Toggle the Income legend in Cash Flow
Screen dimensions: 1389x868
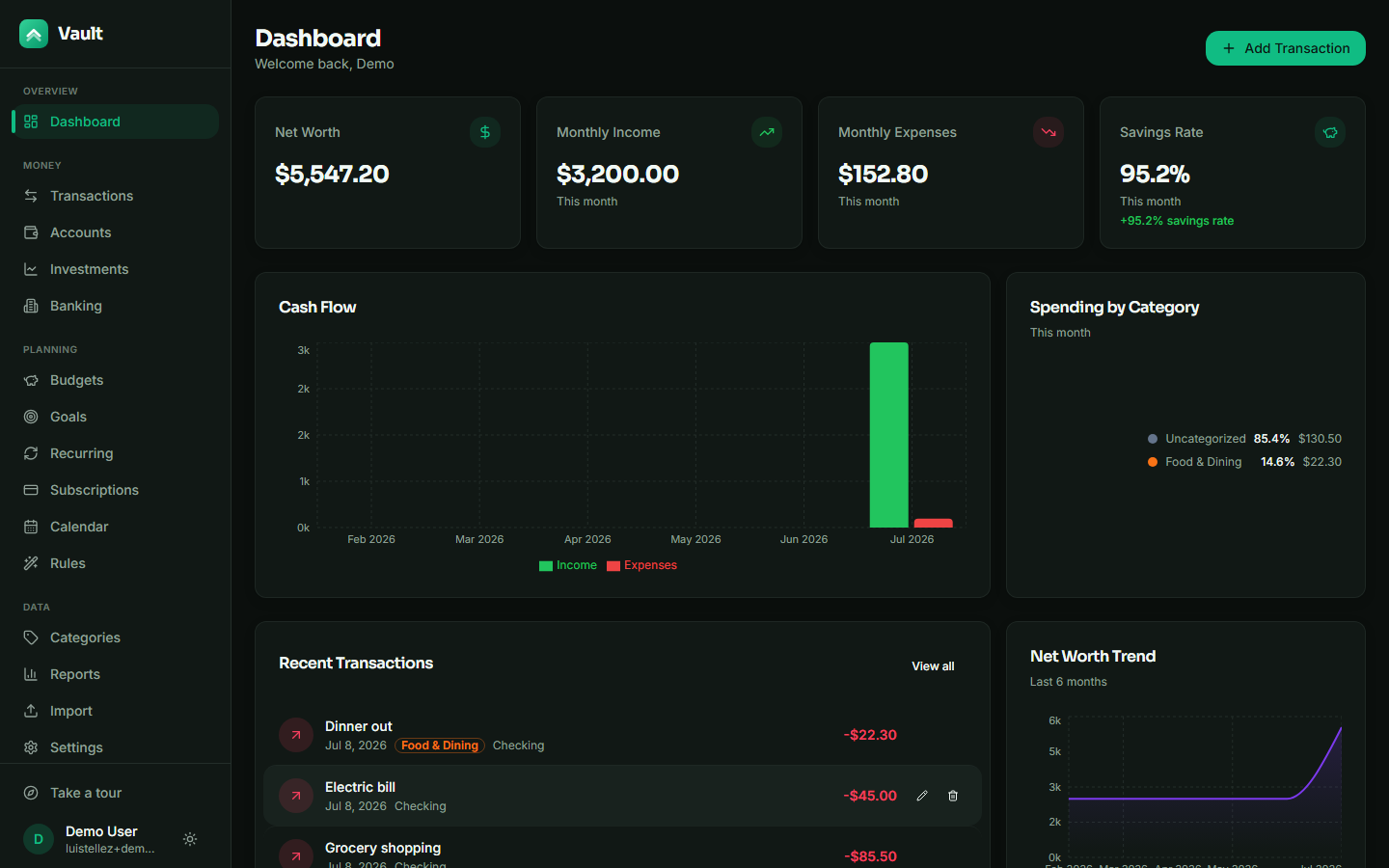point(568,565)
